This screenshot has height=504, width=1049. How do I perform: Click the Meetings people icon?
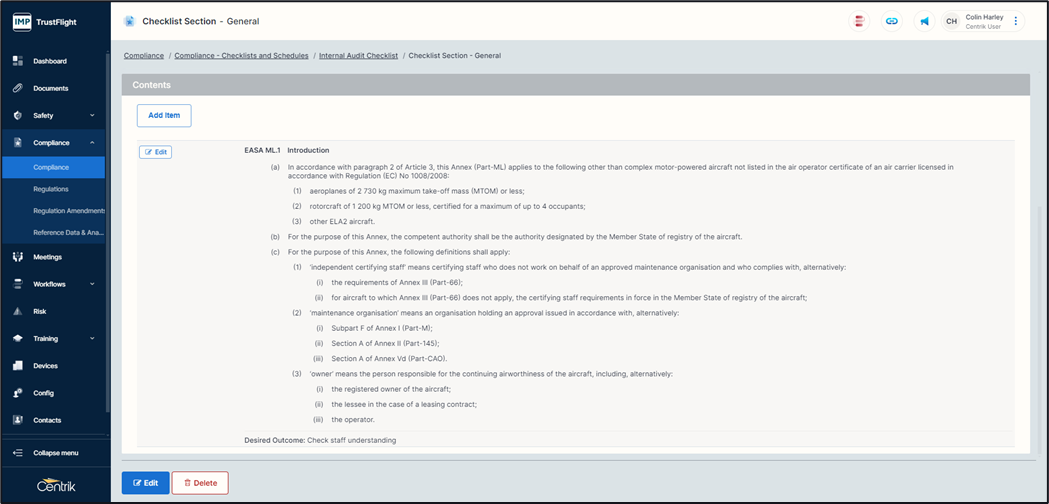[18, 257]
